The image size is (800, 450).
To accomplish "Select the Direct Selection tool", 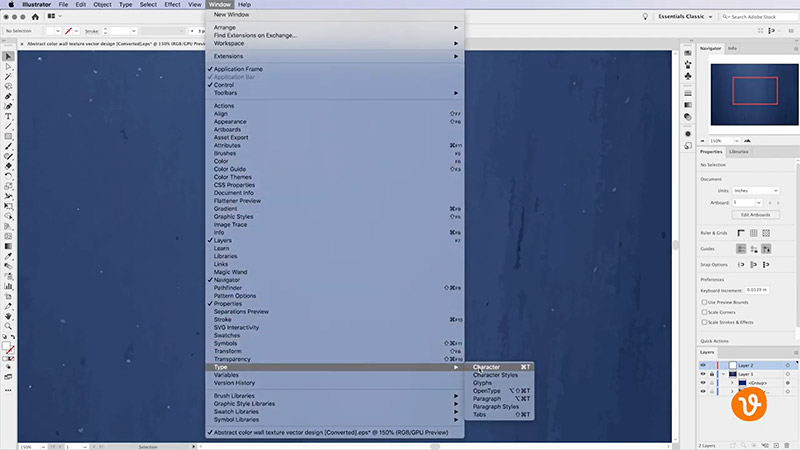I will click(8, 66).
